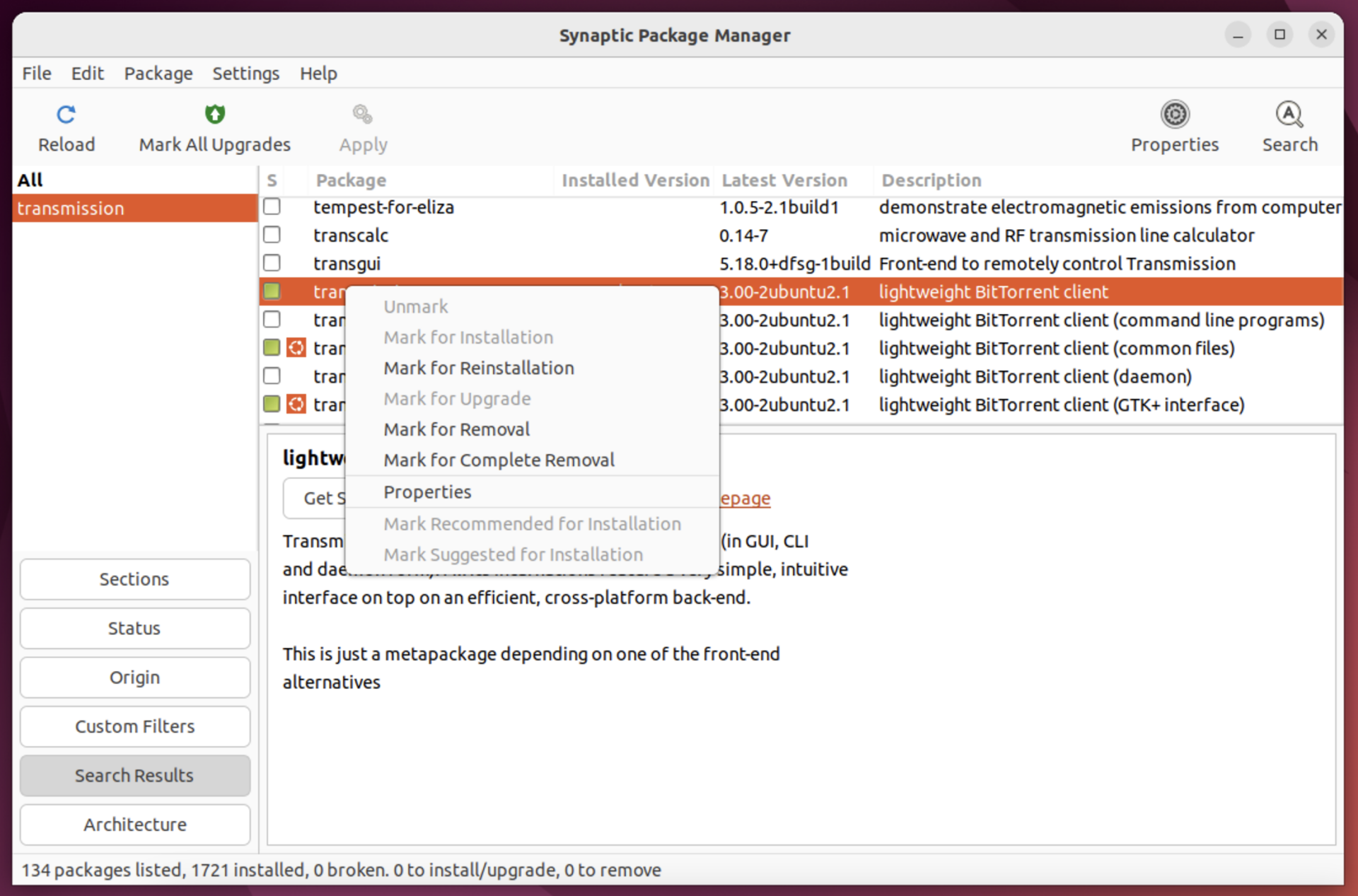Open the Settings menu
The image size is (1358, 896).
pyautogui.click(x=245, y=73)
